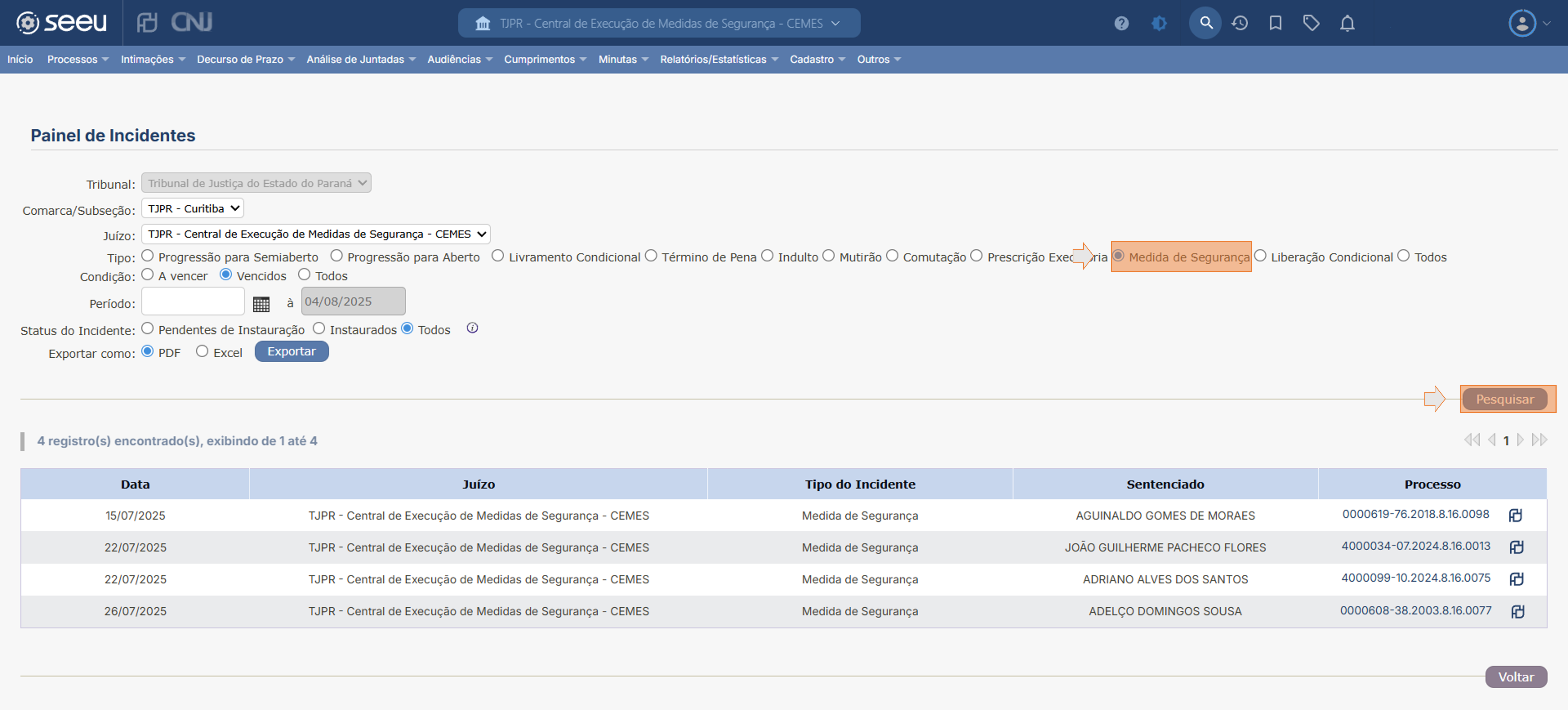Open process icon for Adriano Alves dos Santos
Image resolution: width=1568 pixels, height=710 pixels.
tap(1516, 578)
